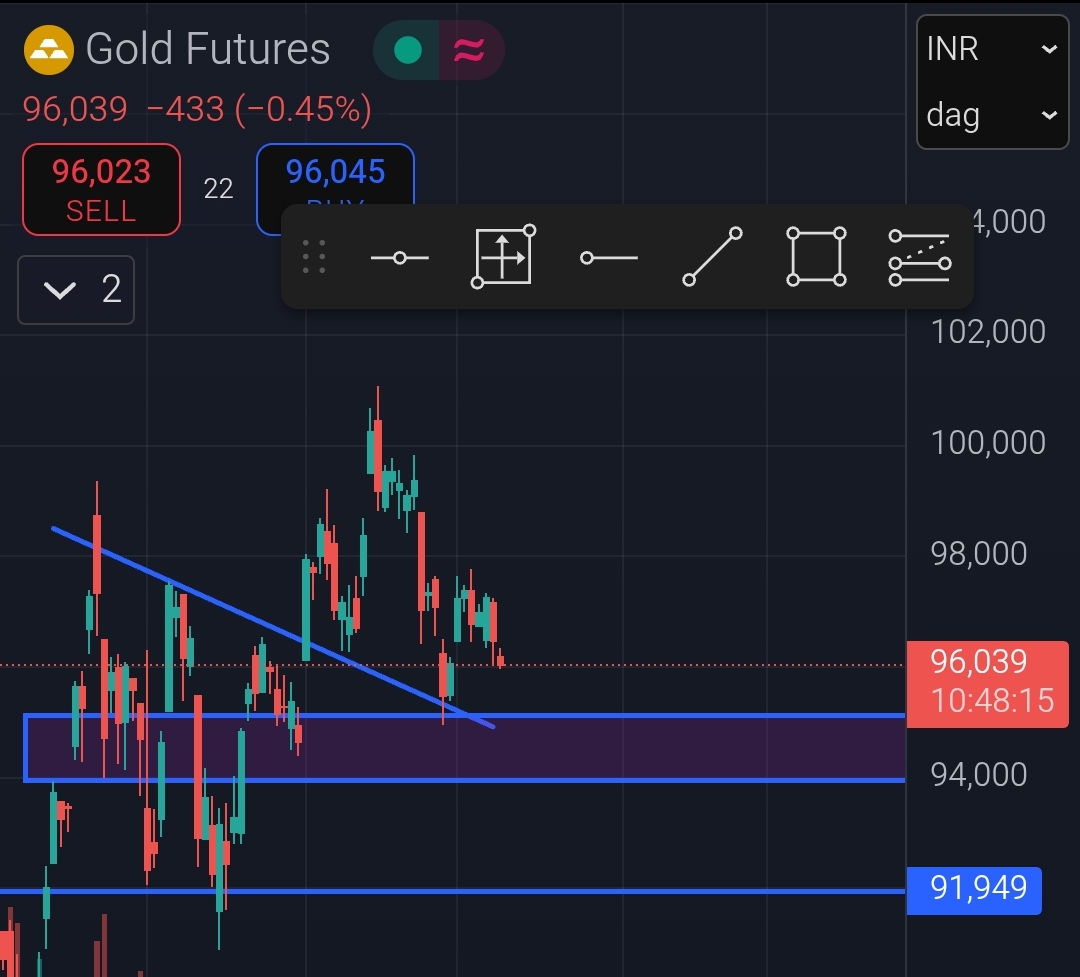
Task: Open the Fibonacci retracement tool
Action: click(x=918, y=258)
